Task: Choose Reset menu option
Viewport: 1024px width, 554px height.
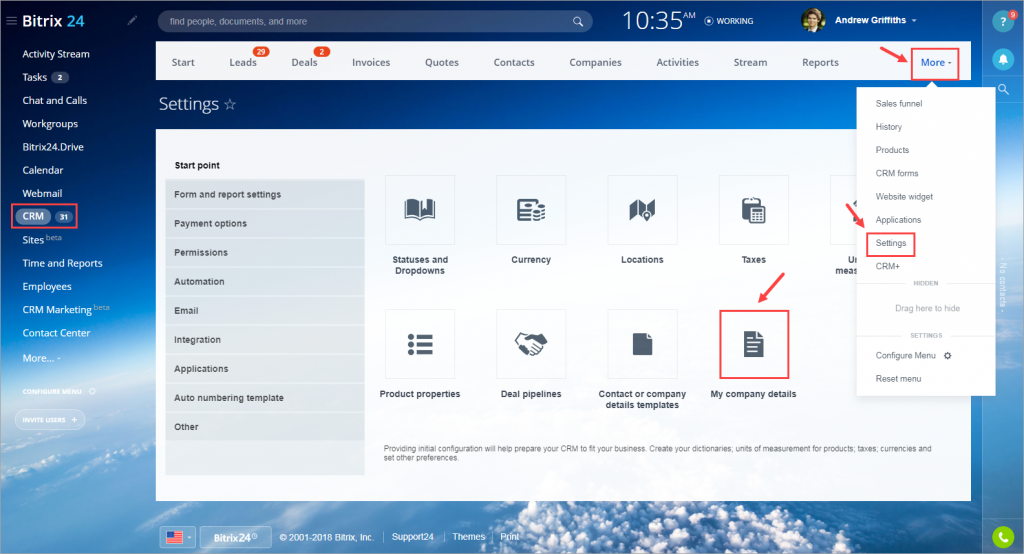Action: coord(898,379)
